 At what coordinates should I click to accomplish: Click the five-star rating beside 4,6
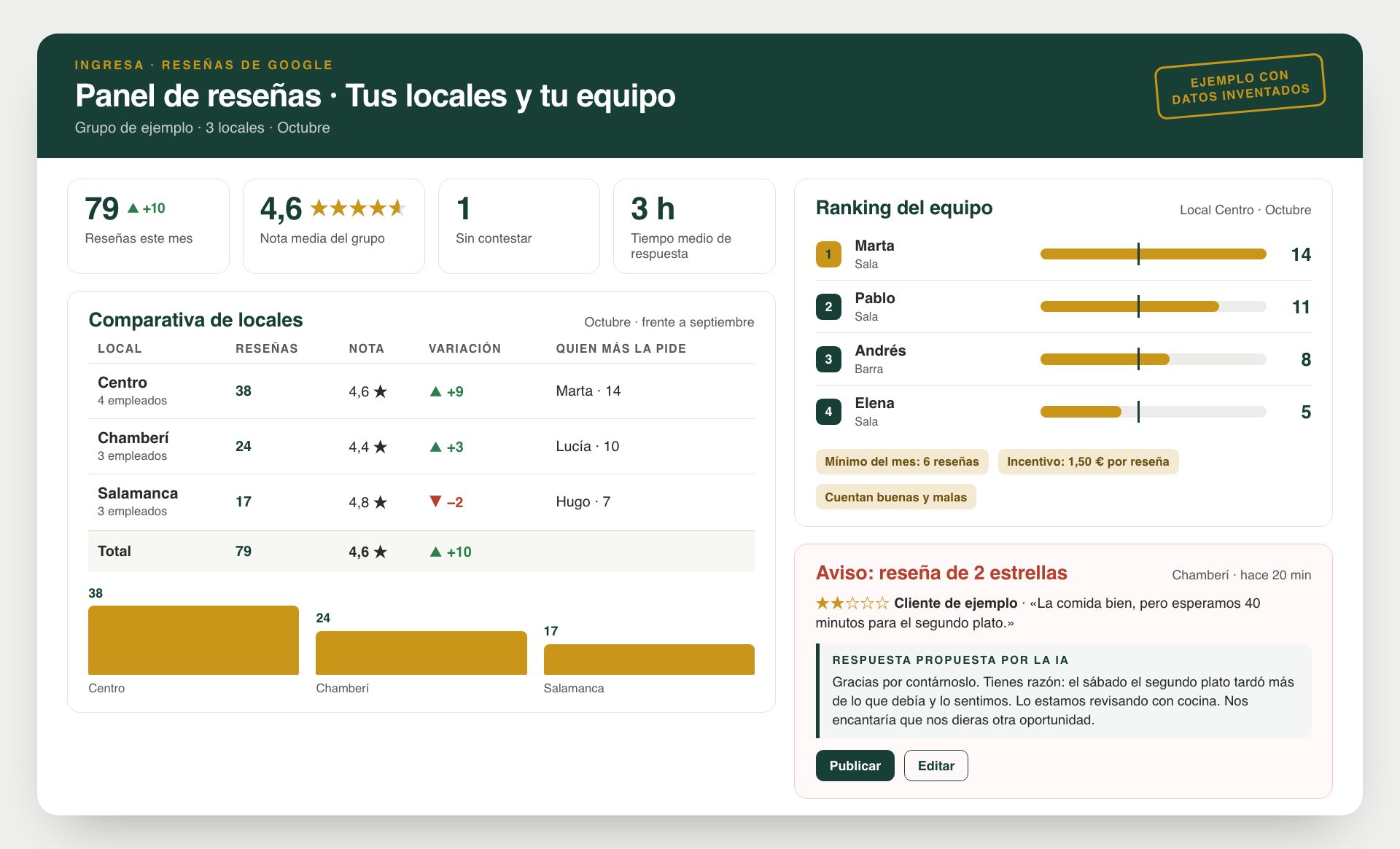357,208
